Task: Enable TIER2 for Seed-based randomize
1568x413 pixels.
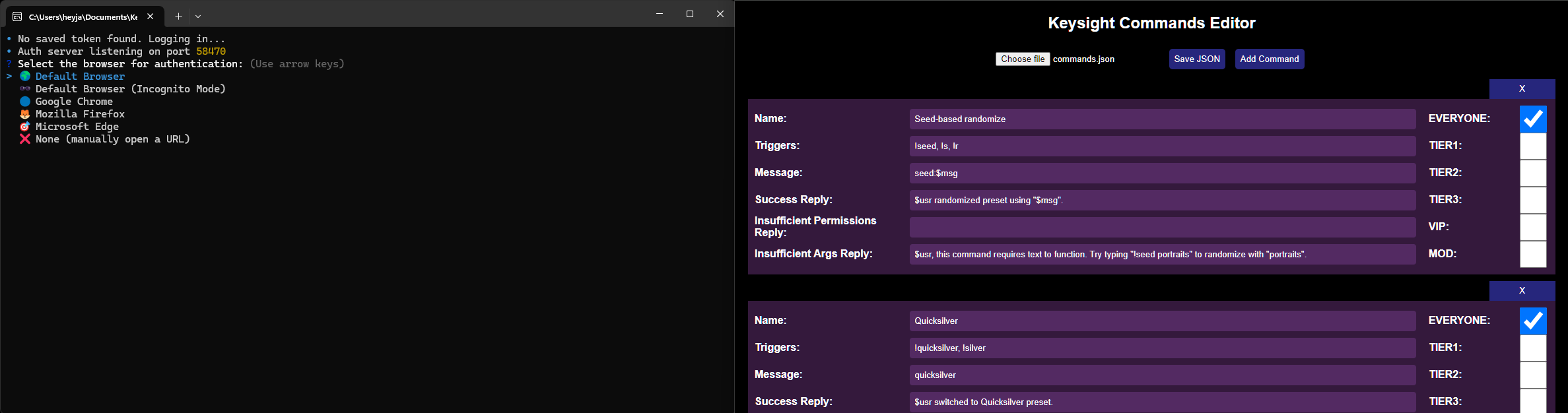Action: click(1533, 174)
